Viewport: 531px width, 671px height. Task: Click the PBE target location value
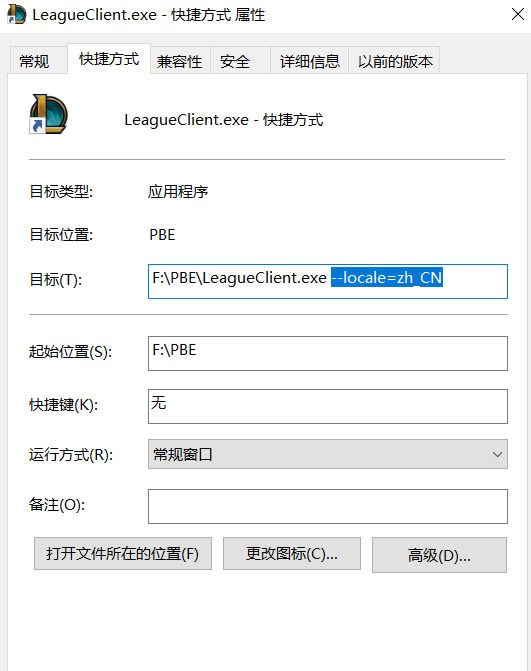click(x=162, y=235)
